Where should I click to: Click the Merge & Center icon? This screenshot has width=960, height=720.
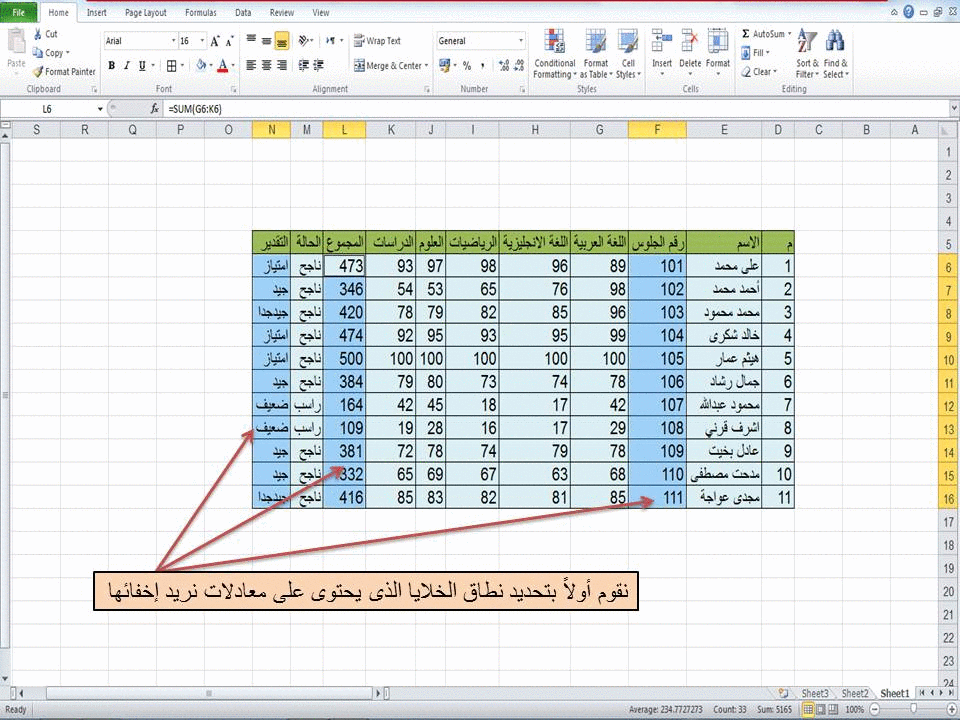coord(387,65)
